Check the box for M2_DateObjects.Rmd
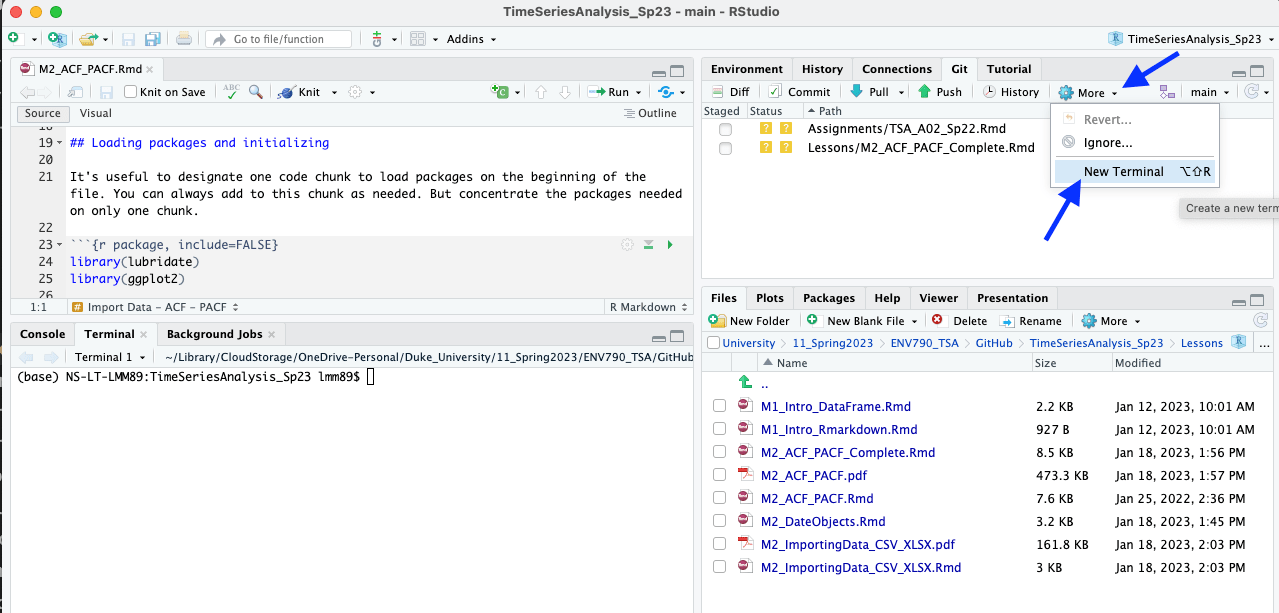The height and width of the screenshot is (613, 1279). click(719, 521)
